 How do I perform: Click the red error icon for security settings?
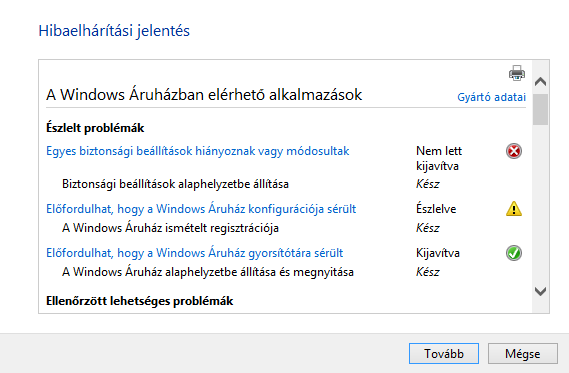pyautogui.click(x=514, y=151)
